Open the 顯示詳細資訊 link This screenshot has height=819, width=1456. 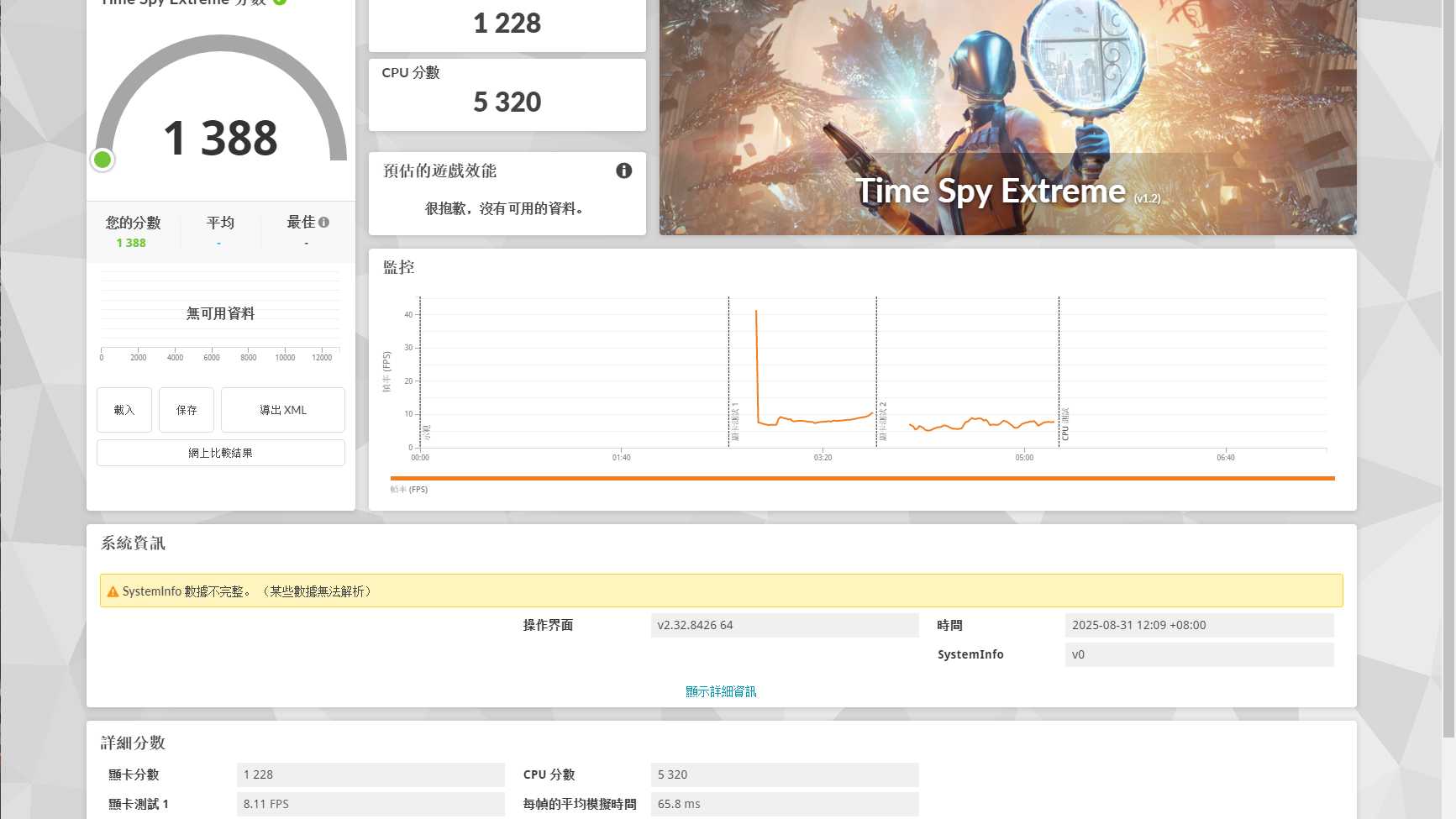point(721,691)
